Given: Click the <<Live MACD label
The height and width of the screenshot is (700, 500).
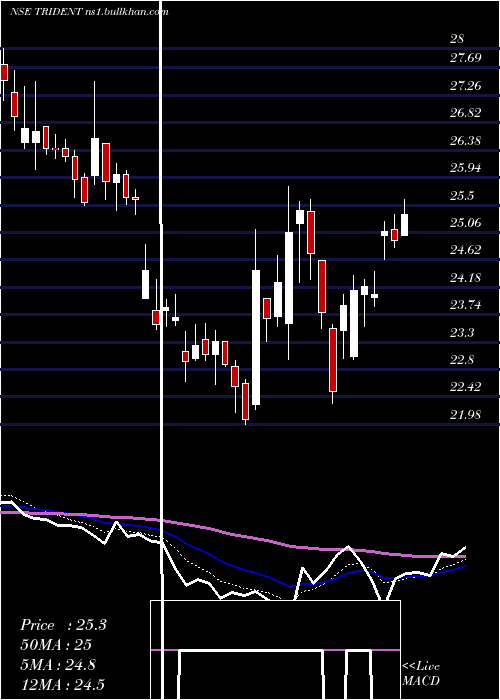Looking at the screenshot, I should click(x=421, y=674).
